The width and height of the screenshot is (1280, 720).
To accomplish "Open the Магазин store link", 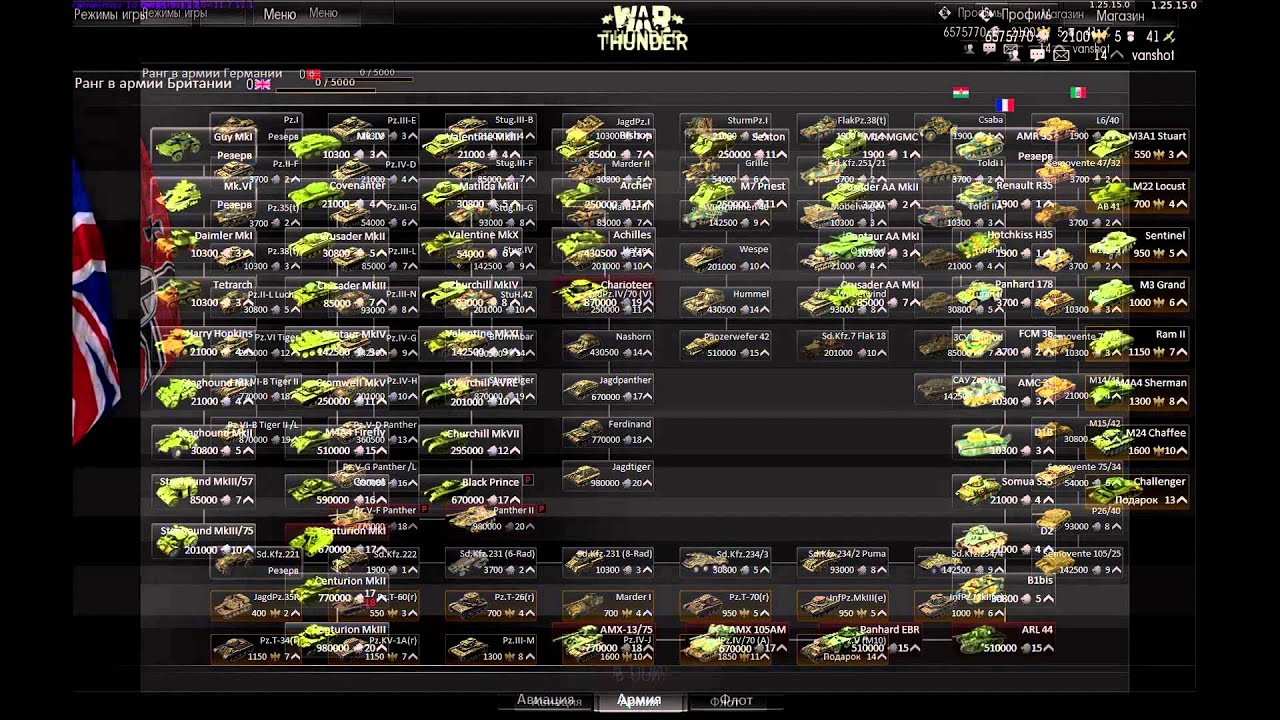I will (1120, 15).
